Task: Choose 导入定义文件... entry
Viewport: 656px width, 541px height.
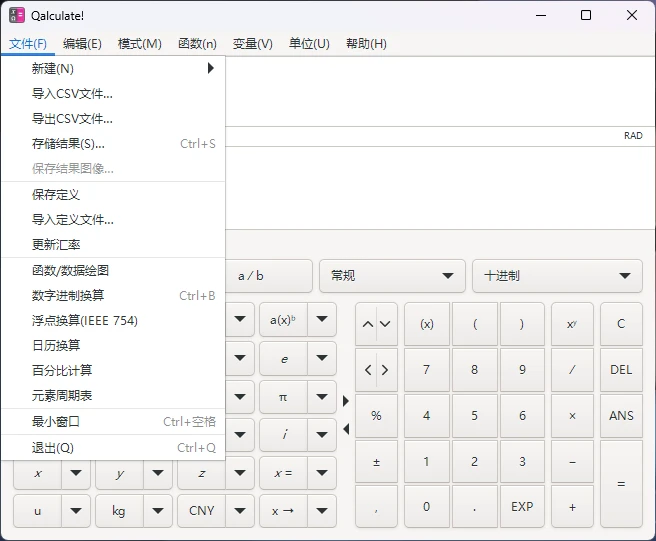Action: tap(113, 220)
